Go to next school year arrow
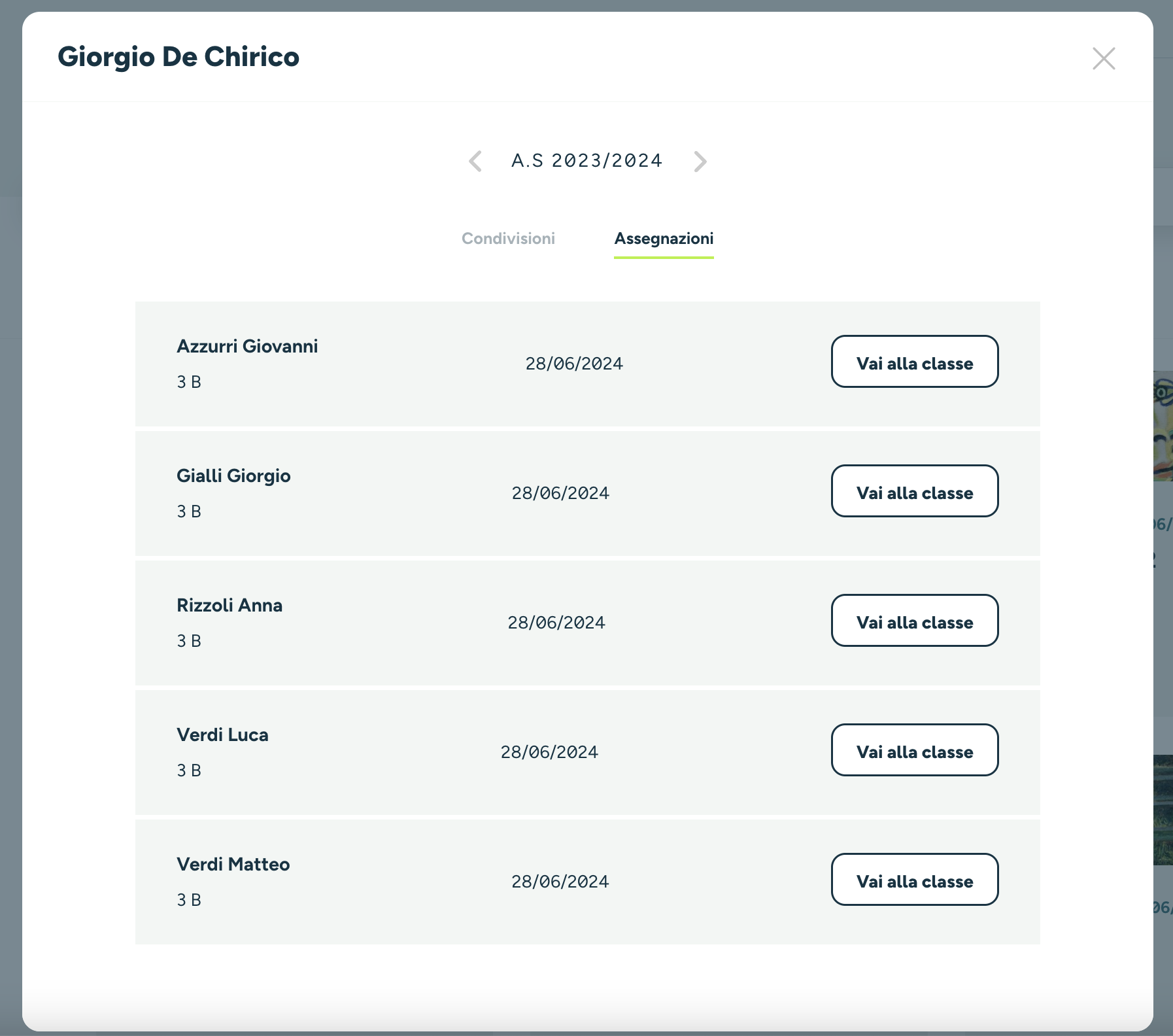 [700, 161]
